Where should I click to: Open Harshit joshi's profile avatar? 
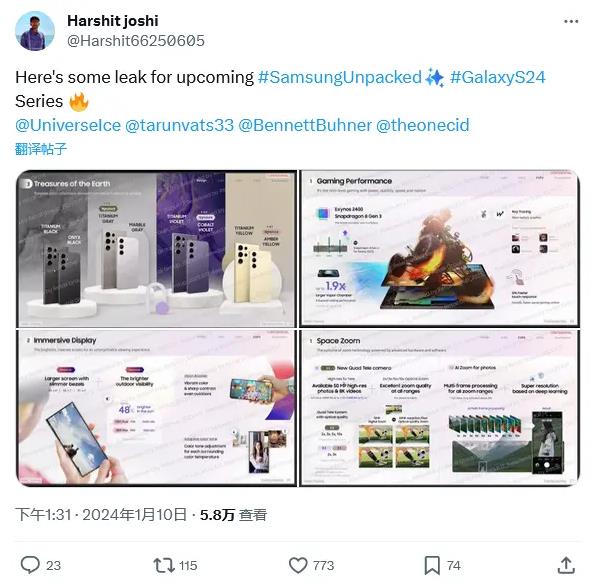[x=35, y=31]
